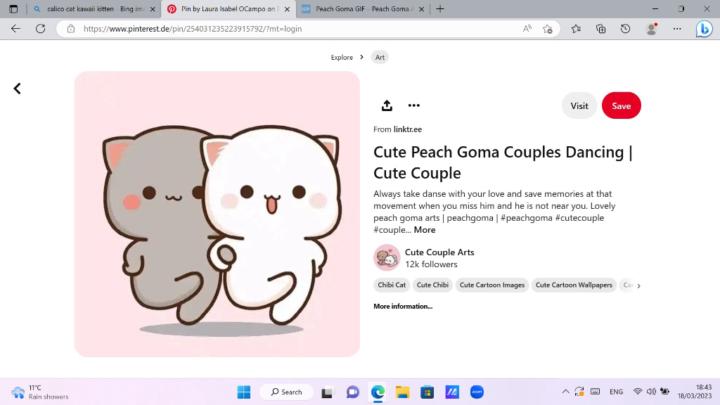
Task: Open network and volume quick settings
Action: point(651,392)
